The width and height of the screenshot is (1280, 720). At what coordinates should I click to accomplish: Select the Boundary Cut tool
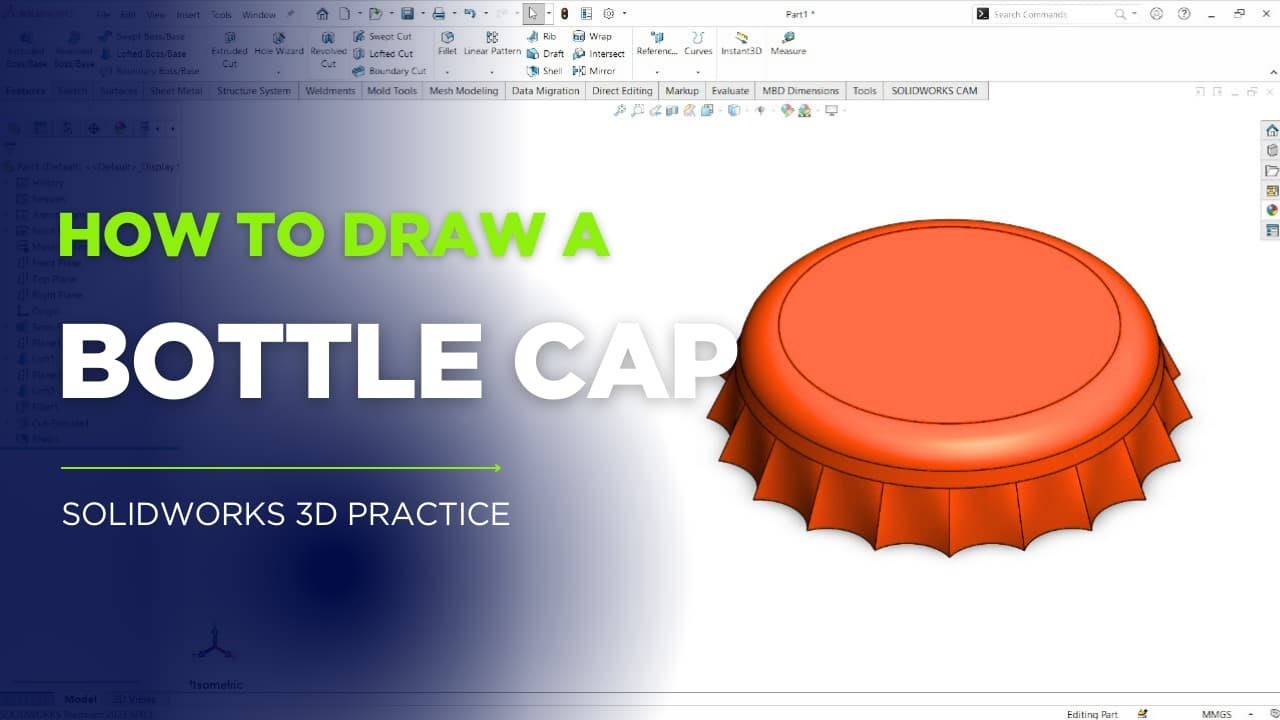tap(389, 71)
